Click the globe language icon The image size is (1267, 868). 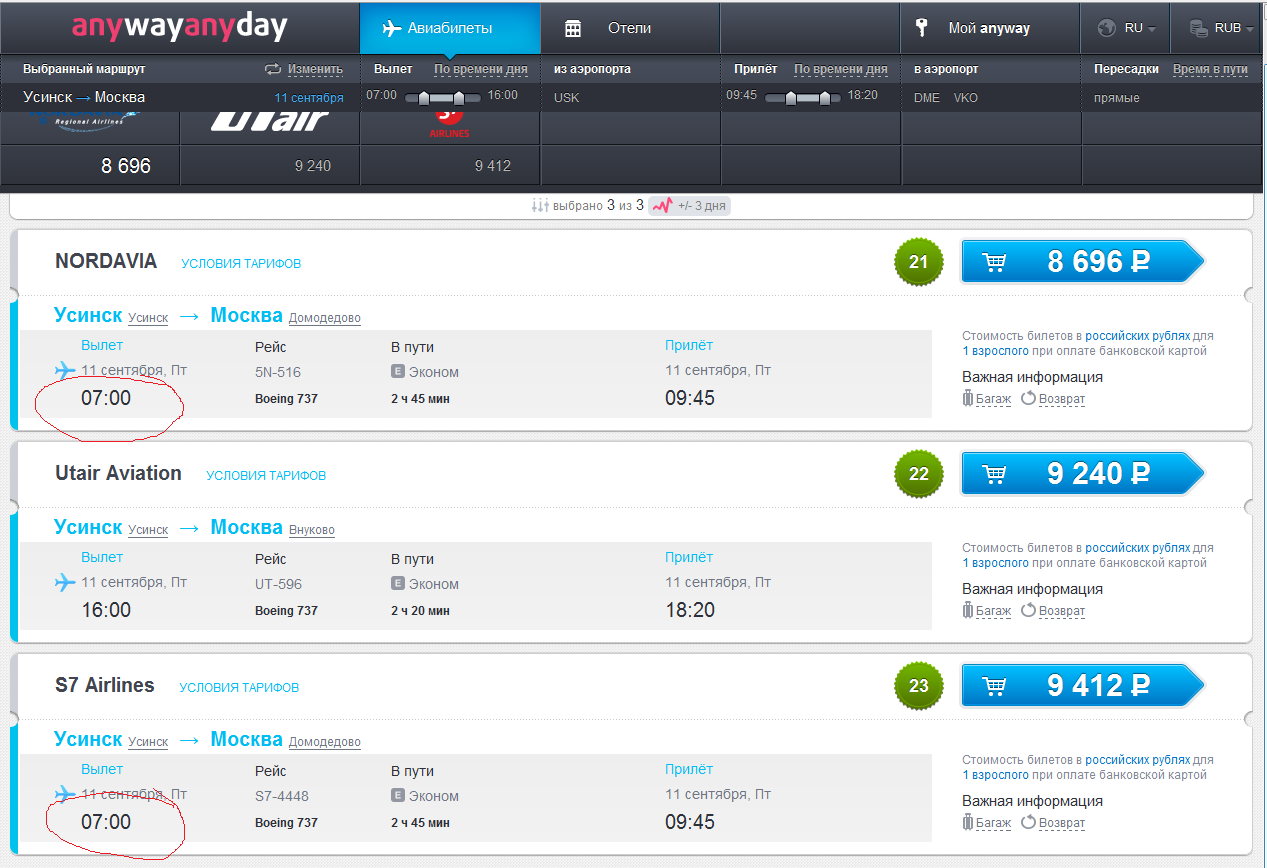coord(1106,28)
